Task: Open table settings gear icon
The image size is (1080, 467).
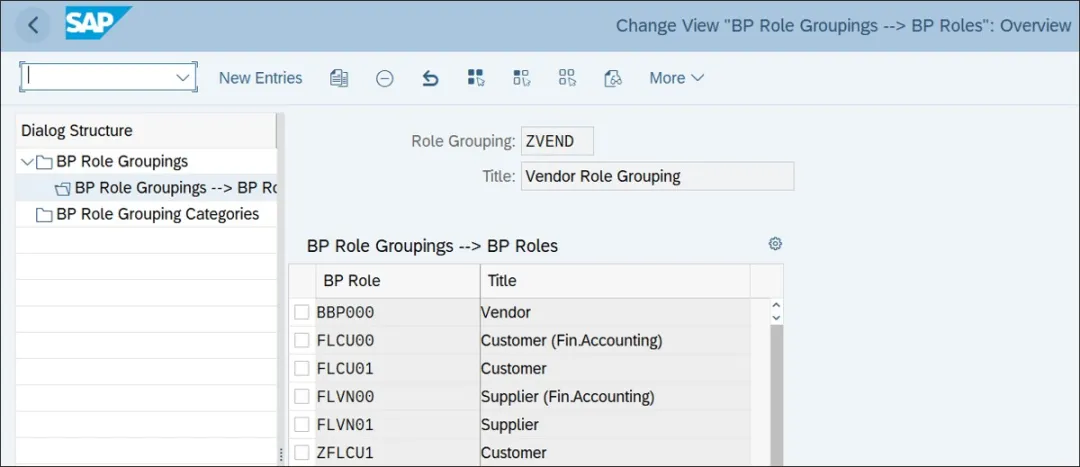Action: click(775, 243)
